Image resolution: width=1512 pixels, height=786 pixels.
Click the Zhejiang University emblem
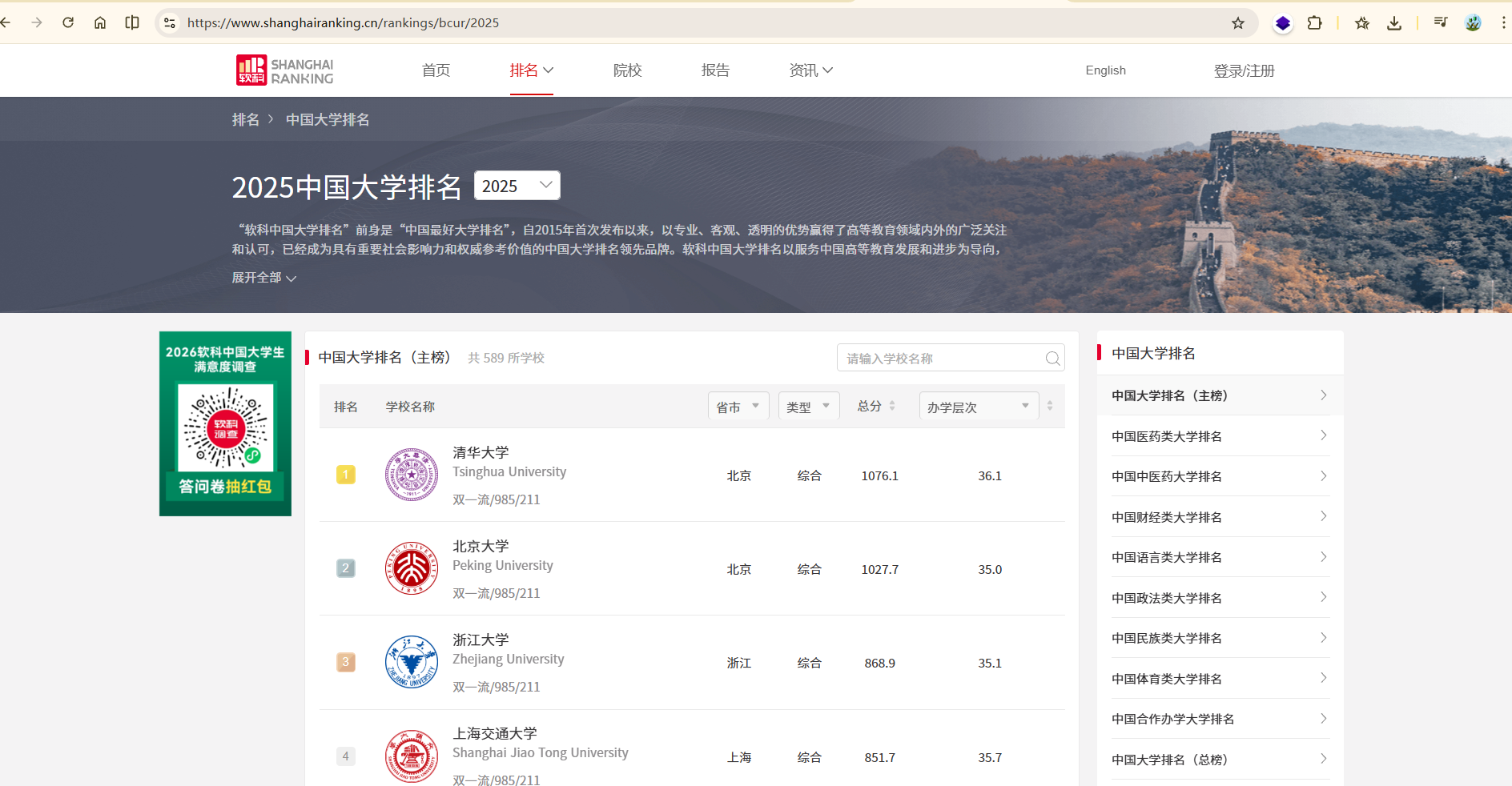(412, 662)
